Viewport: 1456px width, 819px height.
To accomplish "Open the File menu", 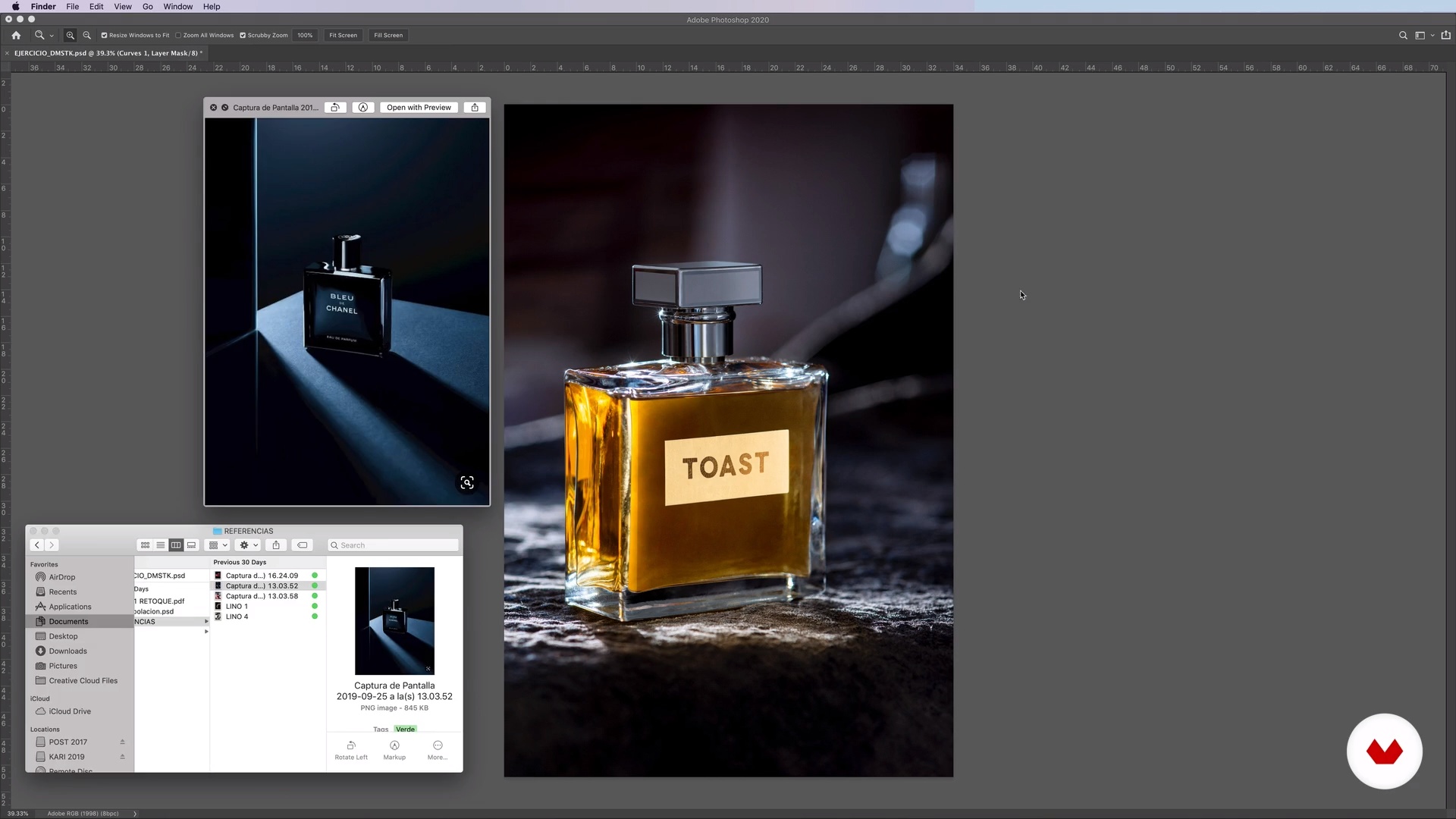I will tap(72, 6).
